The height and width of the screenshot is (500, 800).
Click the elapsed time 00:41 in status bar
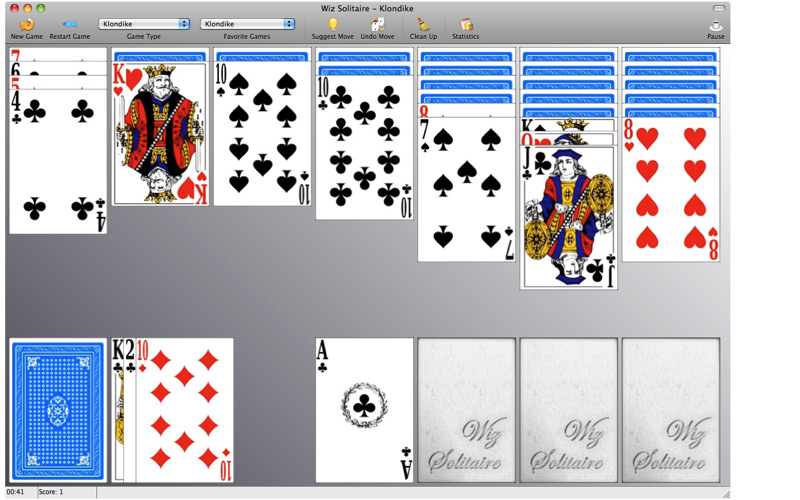[15, 492]
